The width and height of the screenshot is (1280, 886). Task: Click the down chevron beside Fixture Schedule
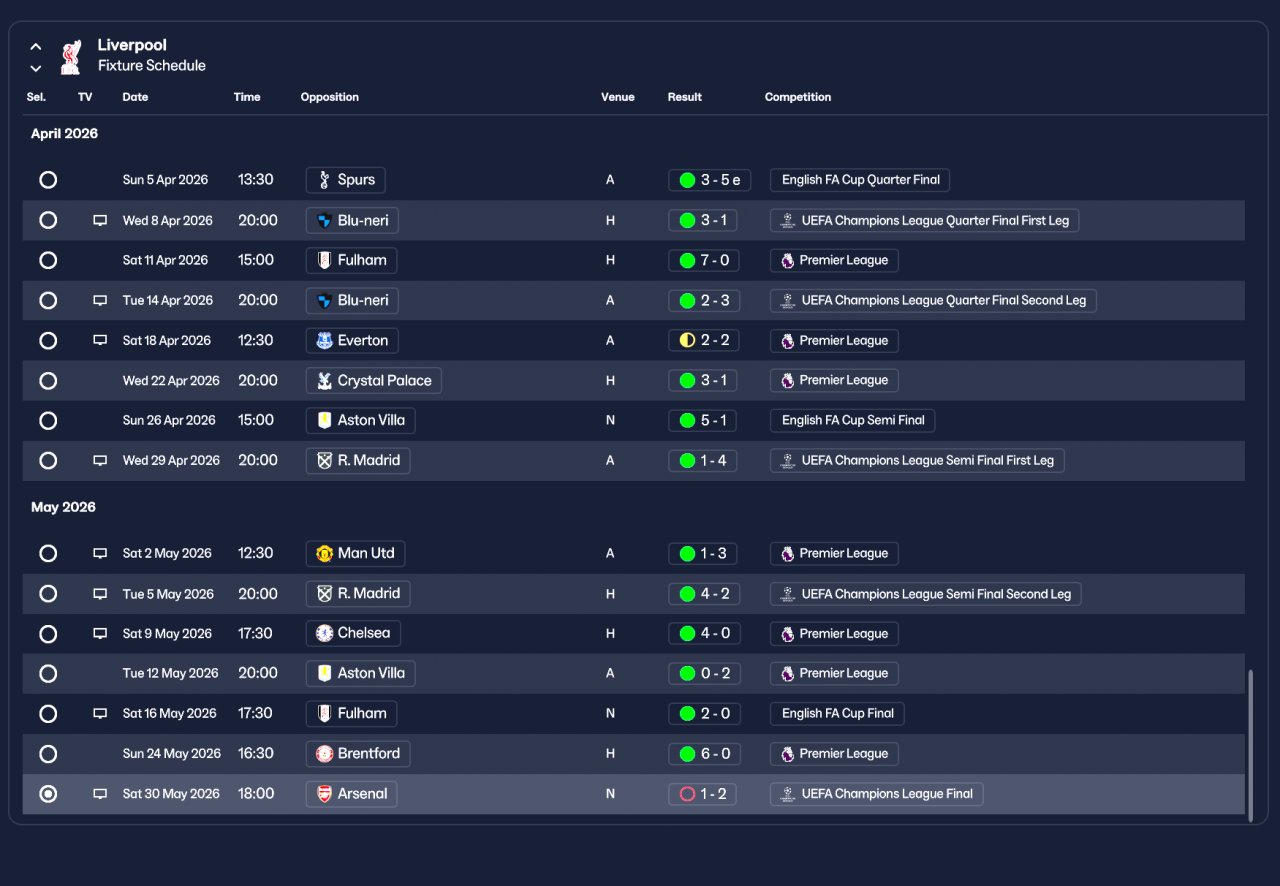[36, 68]
